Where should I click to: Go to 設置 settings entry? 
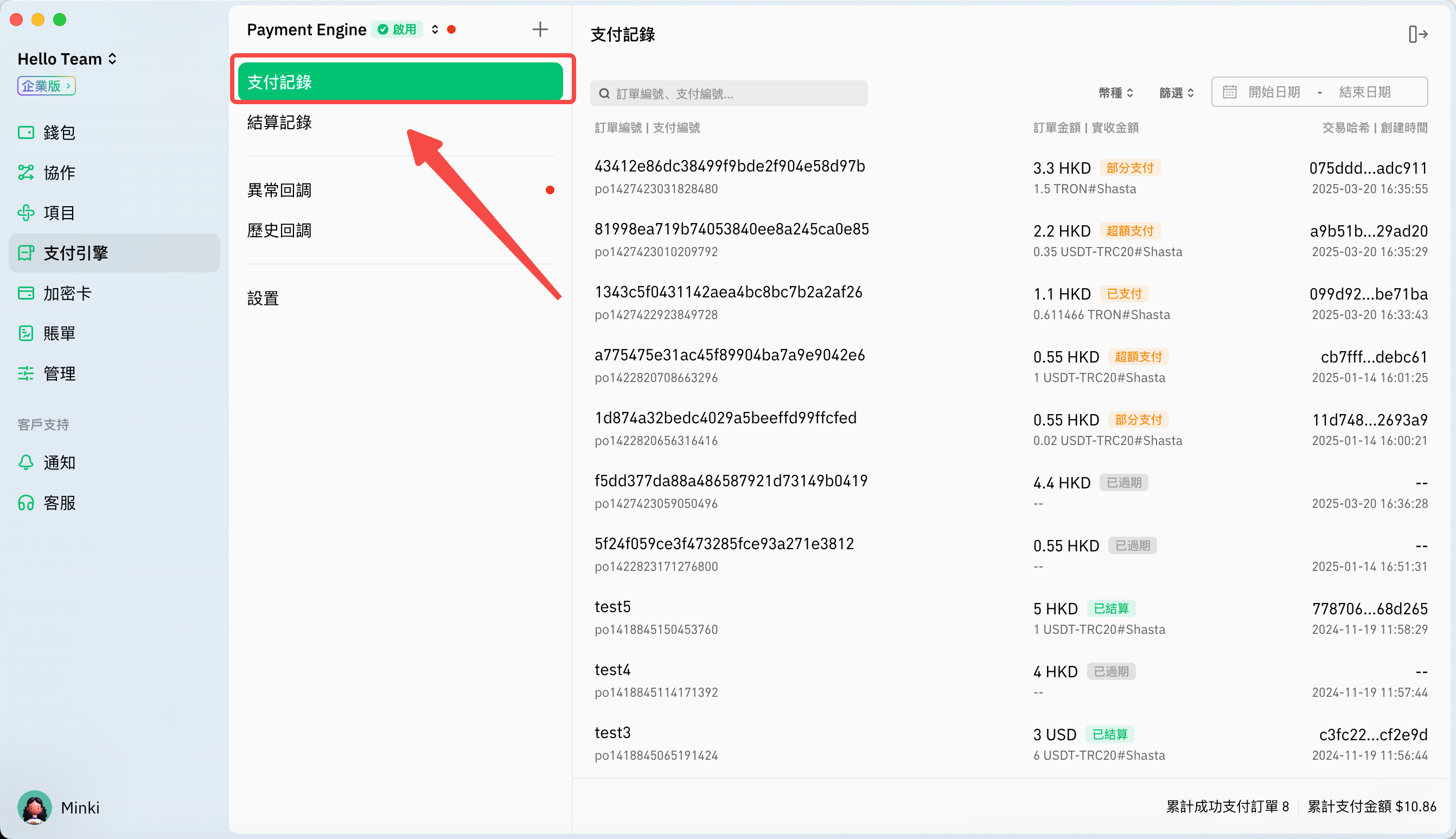[x=263, y=298]
